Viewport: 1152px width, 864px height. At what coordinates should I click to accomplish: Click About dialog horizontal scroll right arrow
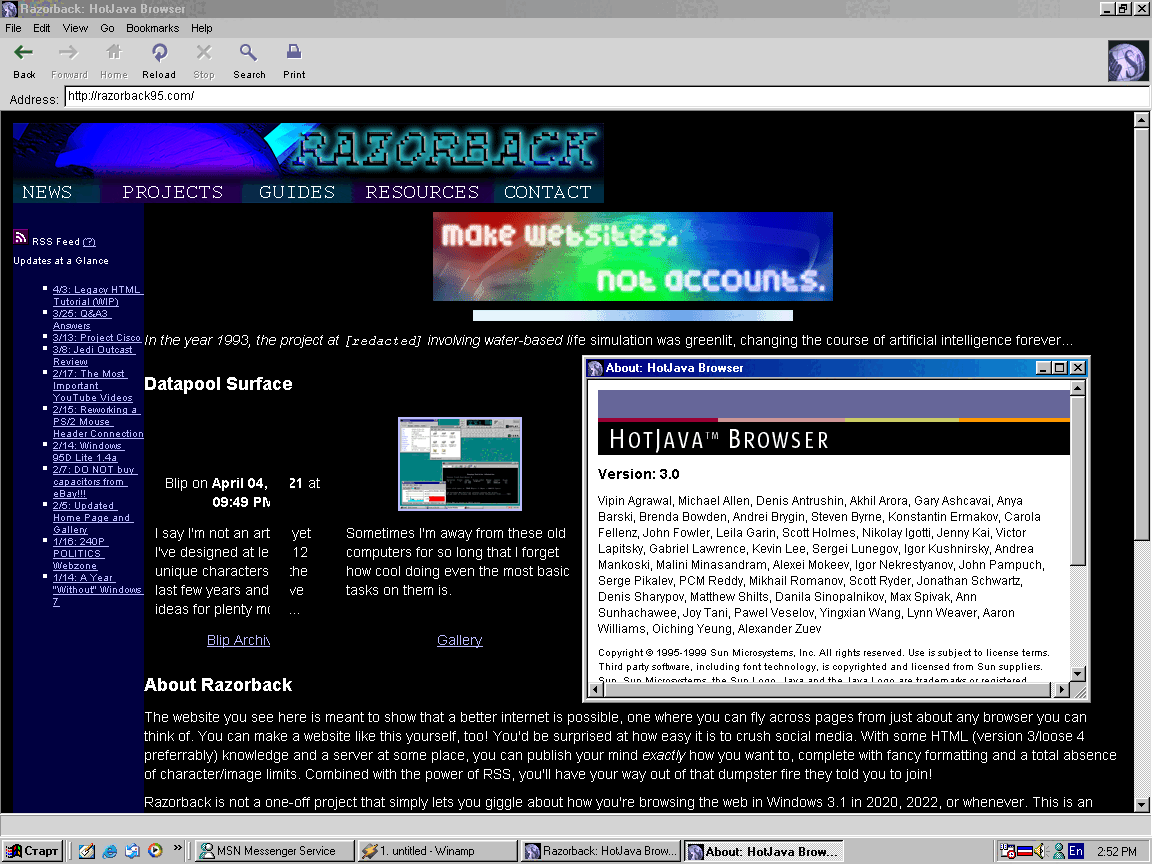[1061, 689]
